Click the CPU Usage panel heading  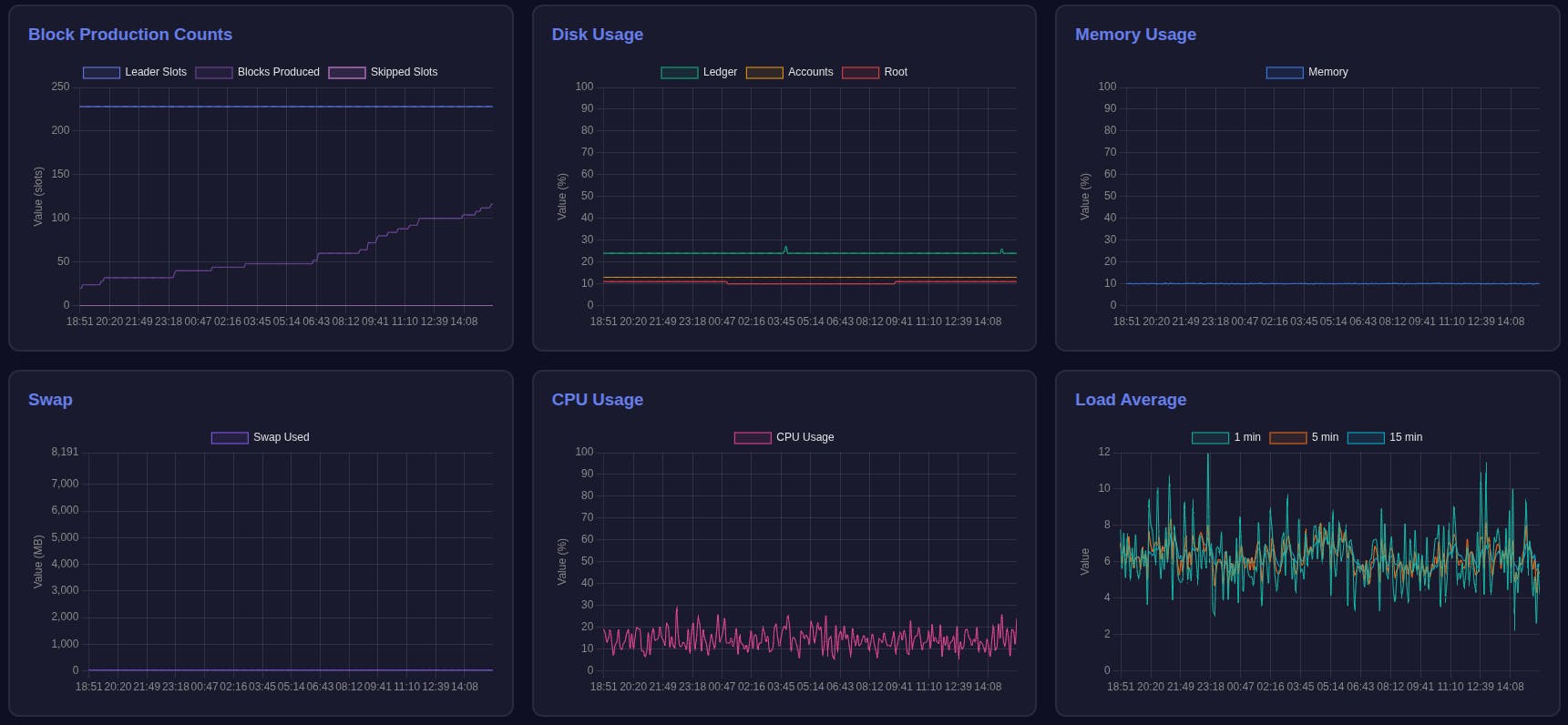coord(598,400)
